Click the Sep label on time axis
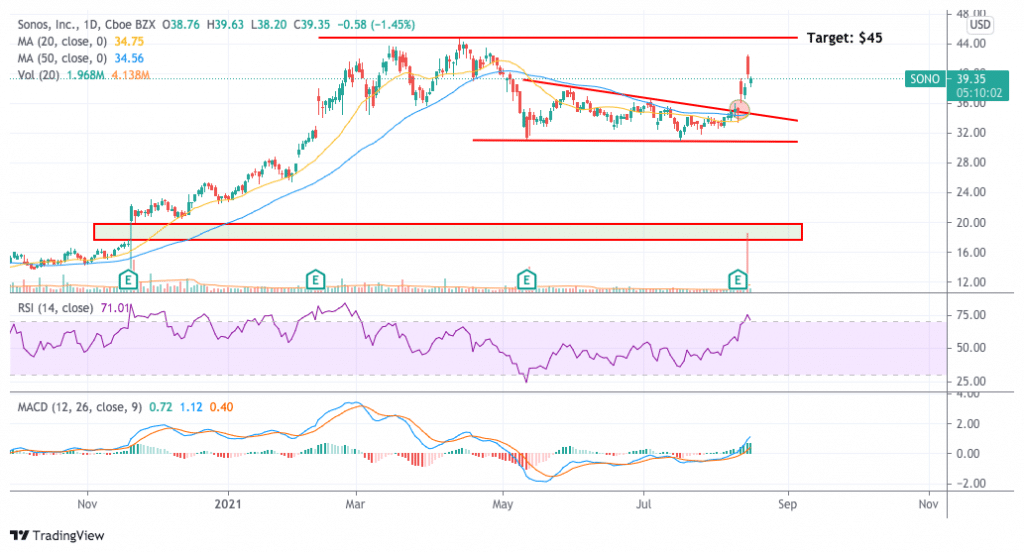The height and width of the screenshot is (553, 1024). (788, 504)
